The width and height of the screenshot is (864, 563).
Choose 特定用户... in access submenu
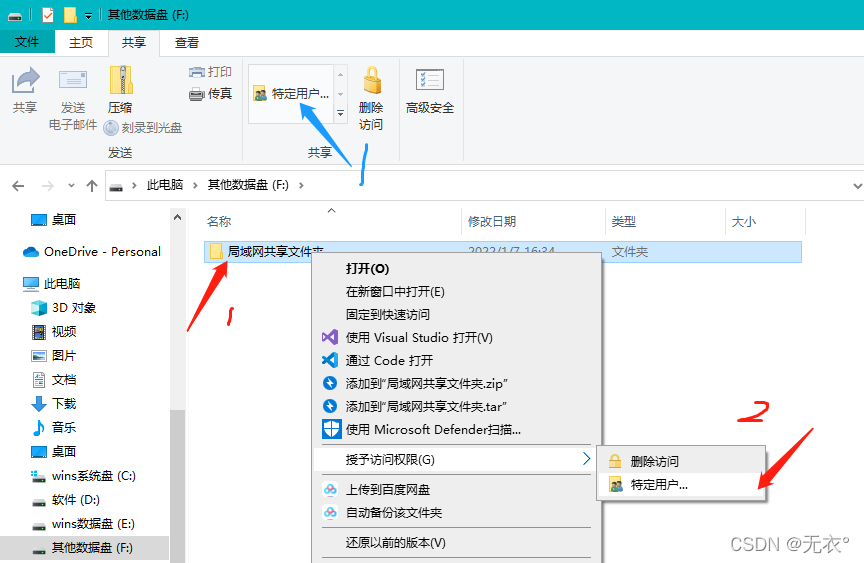click(x=681, y=485)
